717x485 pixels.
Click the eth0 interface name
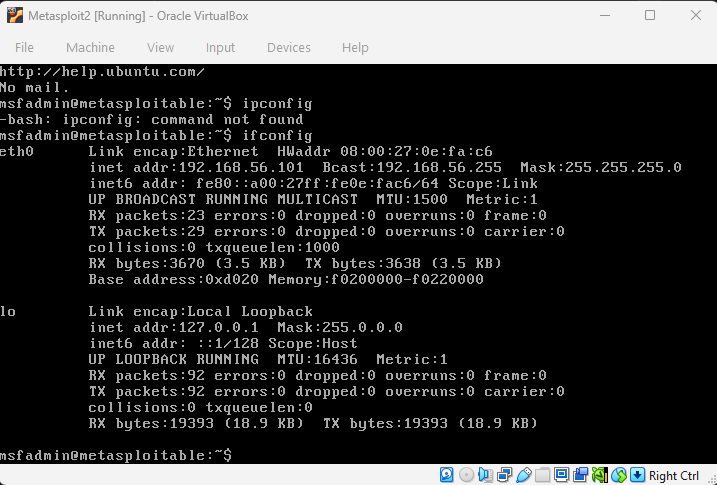[17, 151]
